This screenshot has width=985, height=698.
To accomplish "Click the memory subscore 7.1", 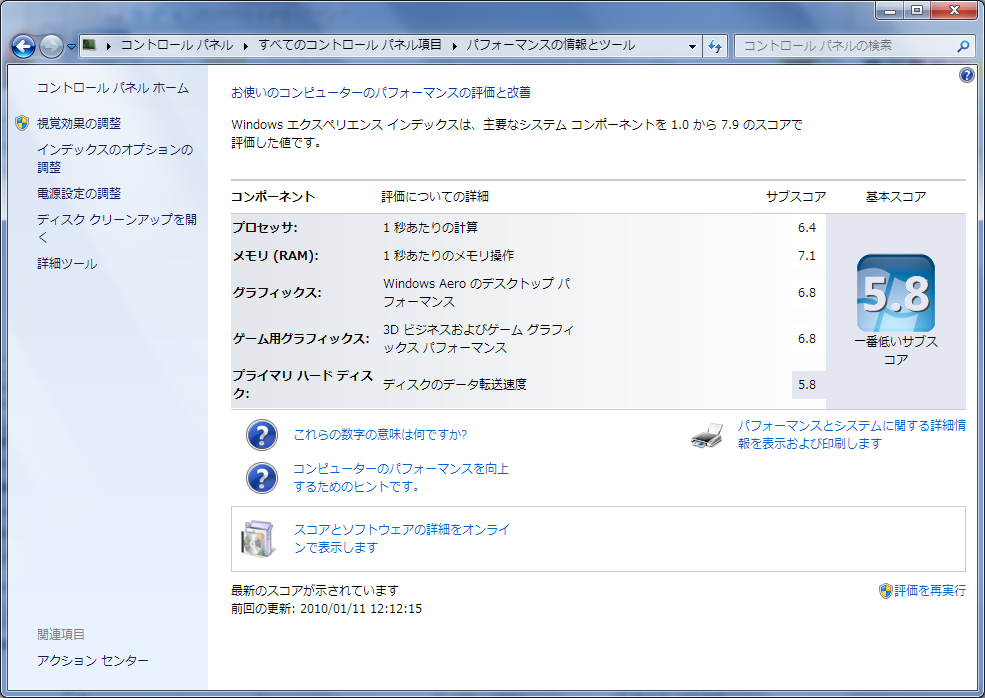I will (x=807, y=256).
